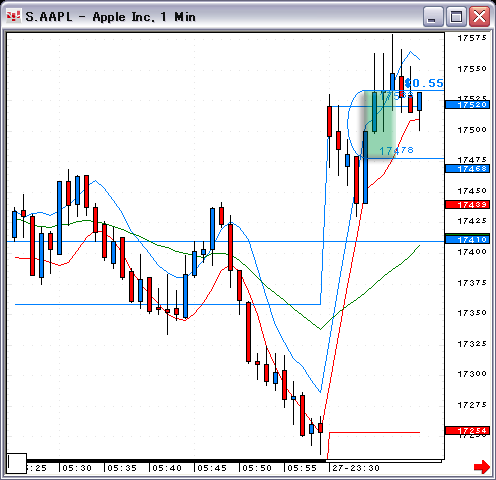Minimize the S.AAPL chart window

pos(433,17)
